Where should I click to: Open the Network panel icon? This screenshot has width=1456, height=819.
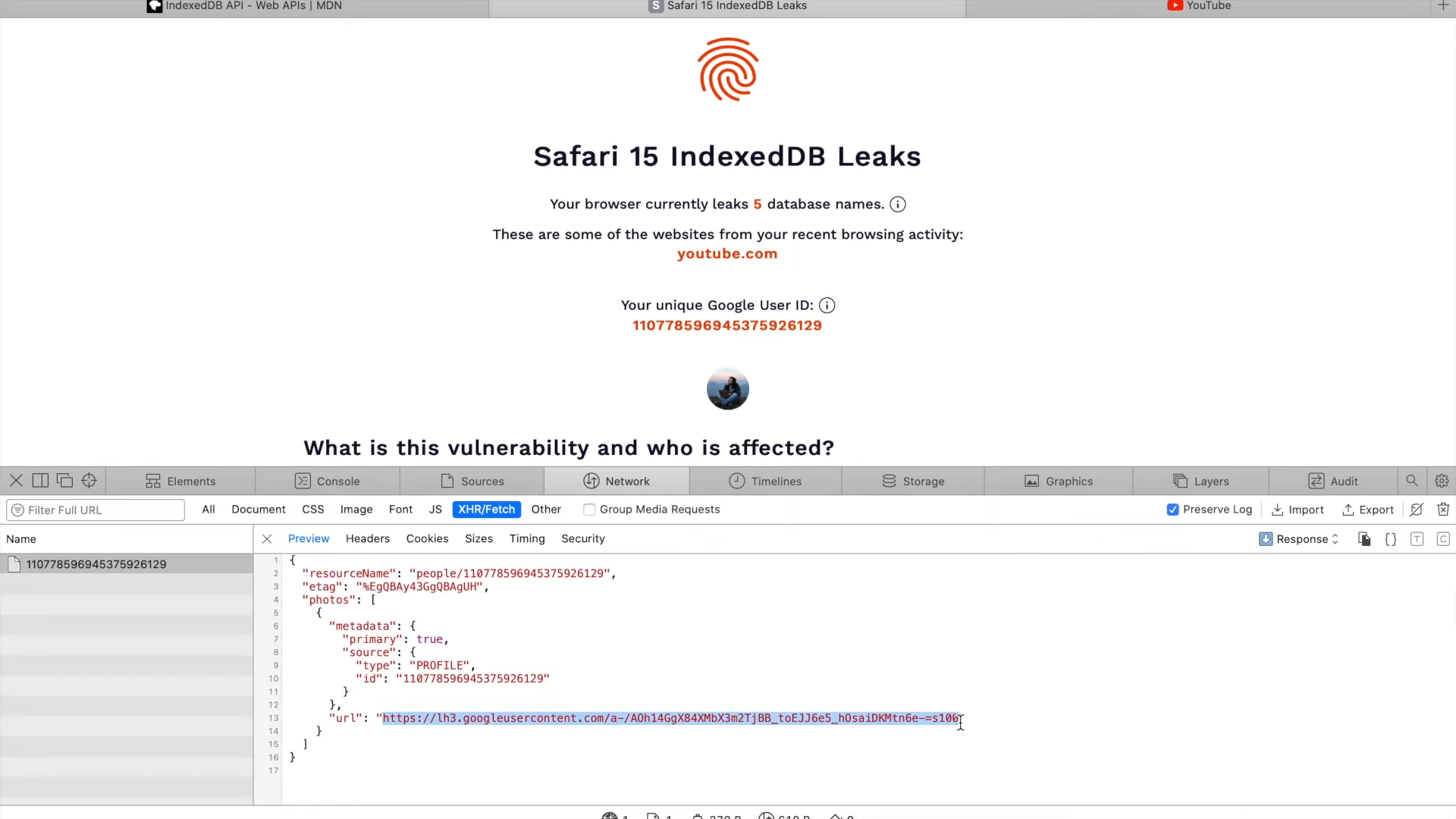coord(591,481)
